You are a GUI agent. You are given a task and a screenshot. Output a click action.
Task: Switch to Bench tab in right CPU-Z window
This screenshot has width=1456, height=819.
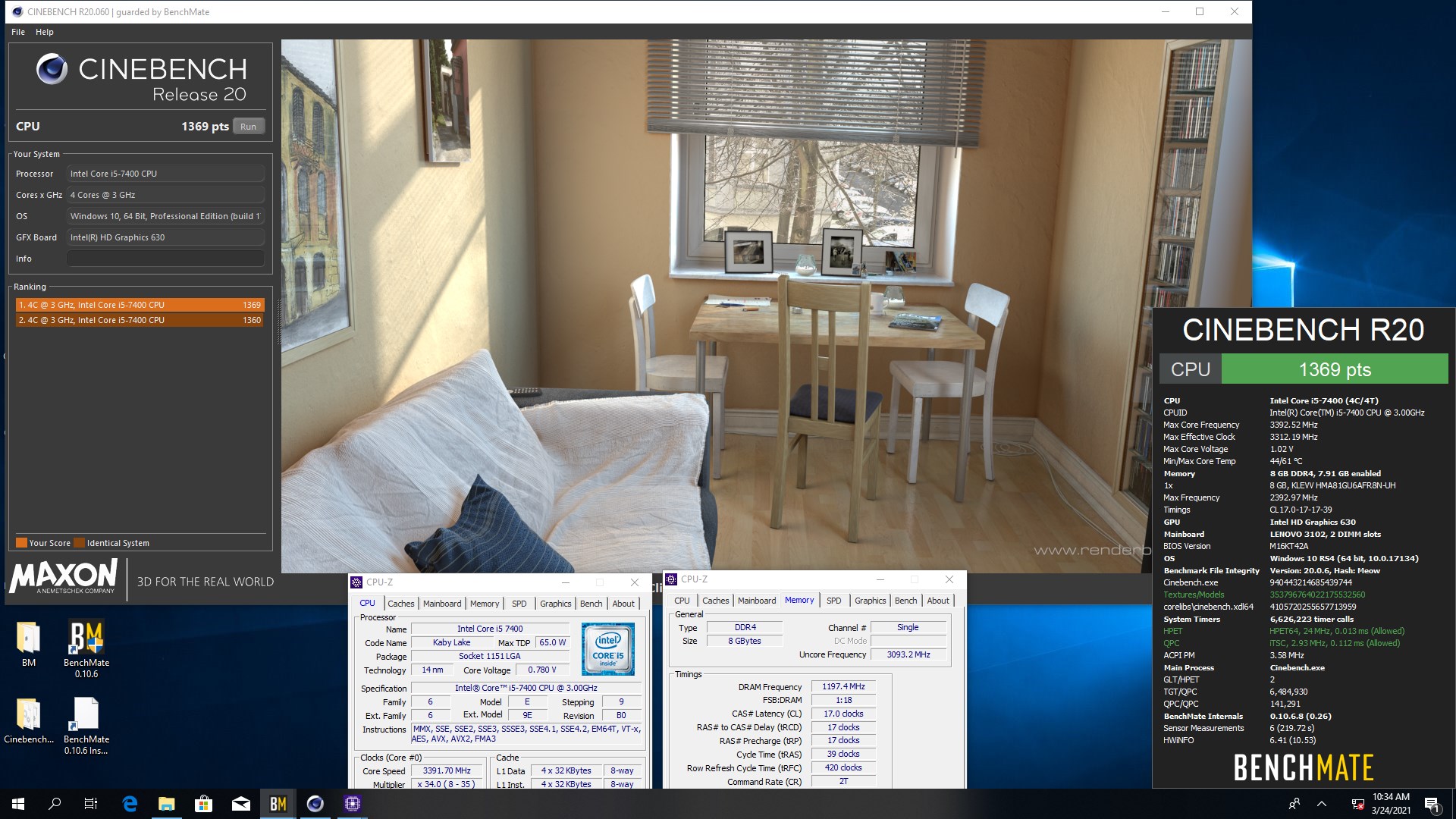coord(906,601)
